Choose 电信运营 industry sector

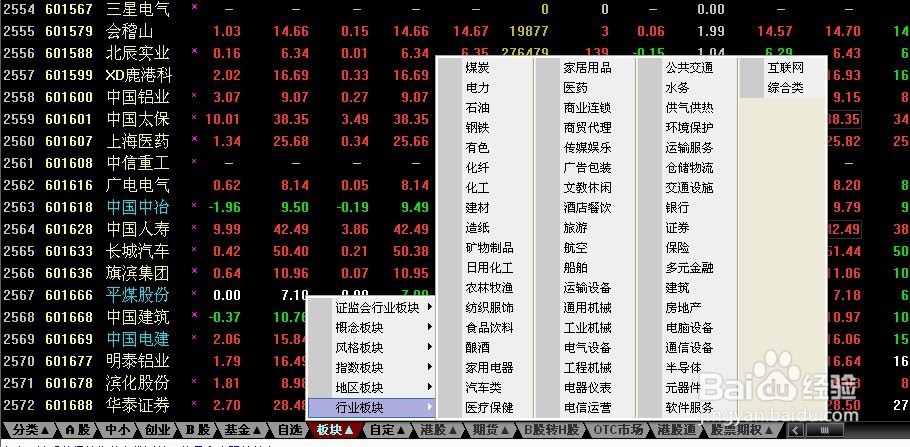coord(585,408)
